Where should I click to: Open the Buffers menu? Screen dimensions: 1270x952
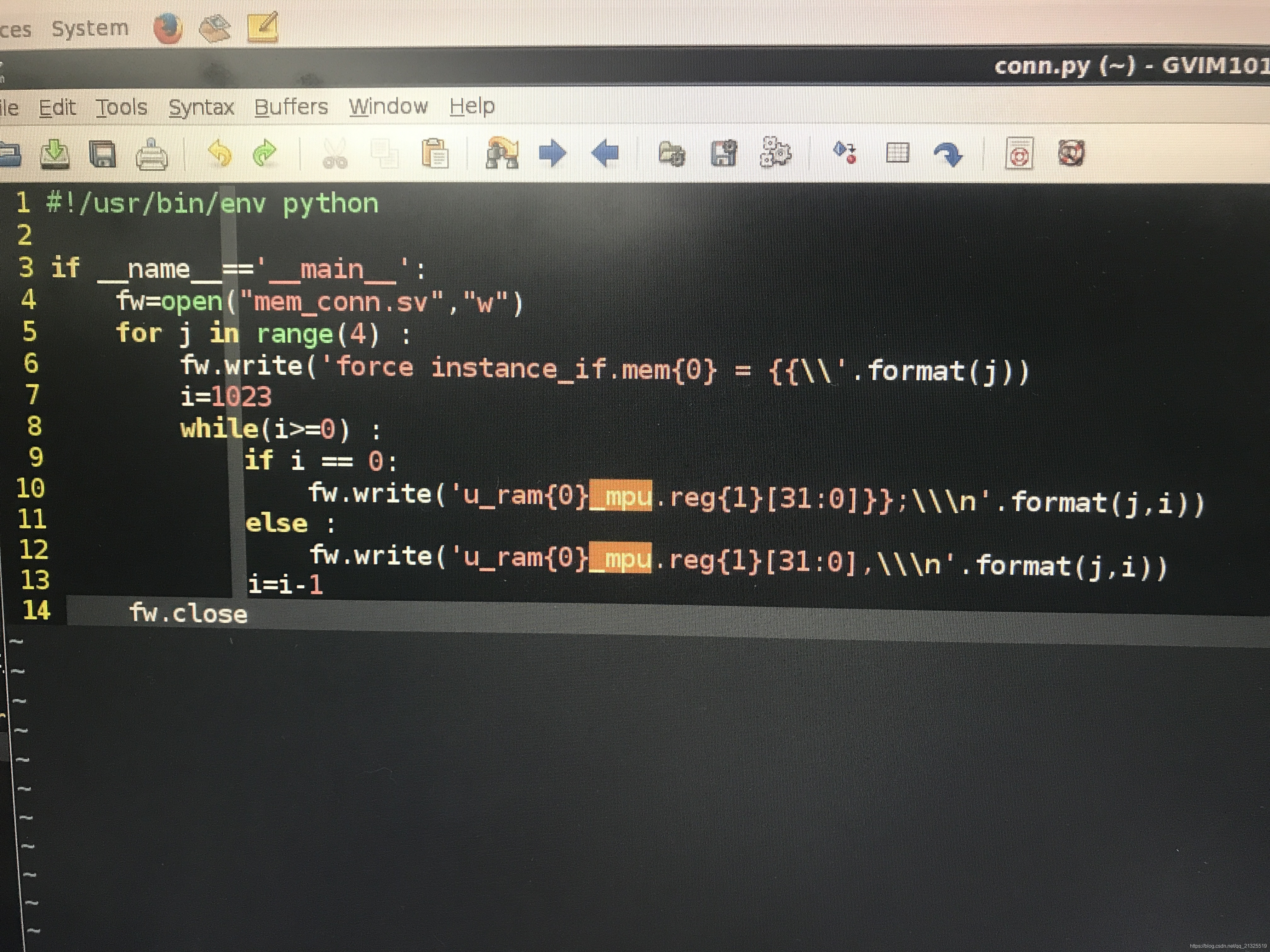(291, 106)
